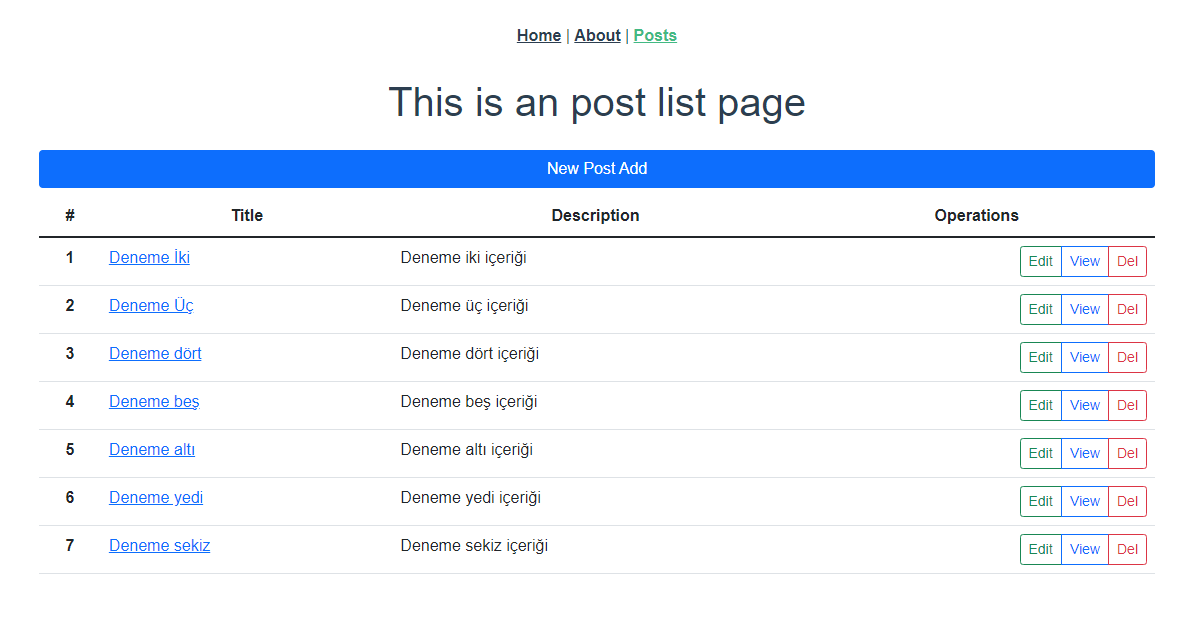
Task: Click the 'Deneme dört içeriği' description text
Action: pyautogui.click(x=470, y=354)
